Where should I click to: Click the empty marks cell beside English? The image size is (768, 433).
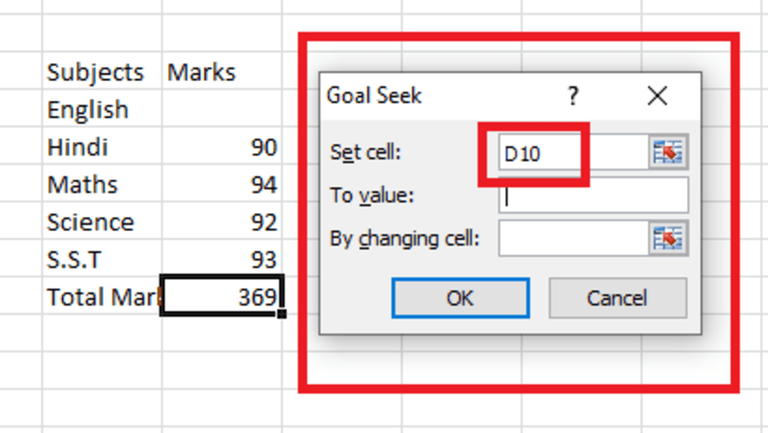click(221, 110)
